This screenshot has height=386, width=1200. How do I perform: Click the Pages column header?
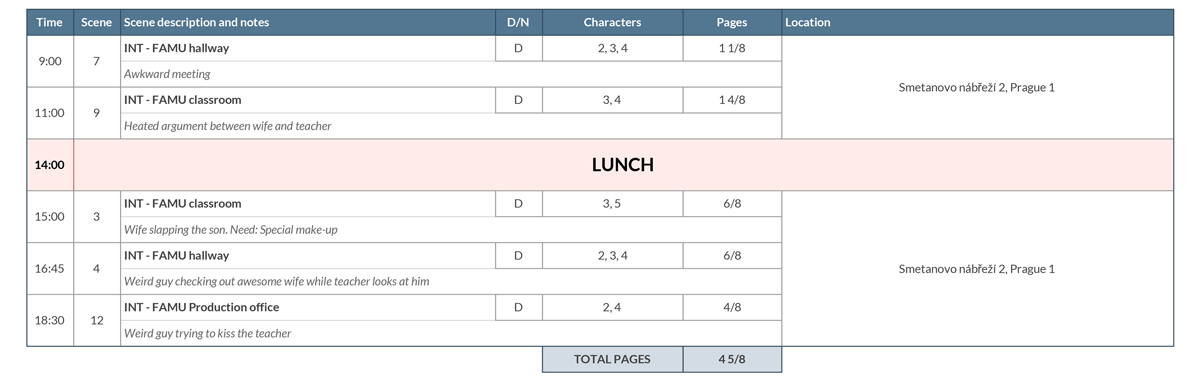pyautogui.click(x=732, y=22)
